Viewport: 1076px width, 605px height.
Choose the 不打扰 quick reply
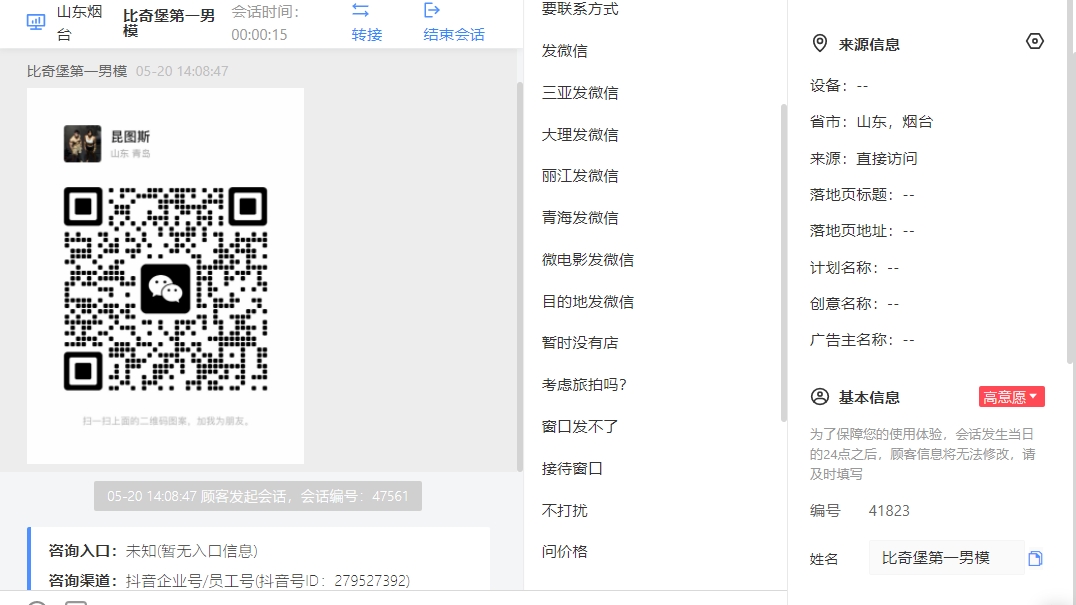tap(564, 510)
